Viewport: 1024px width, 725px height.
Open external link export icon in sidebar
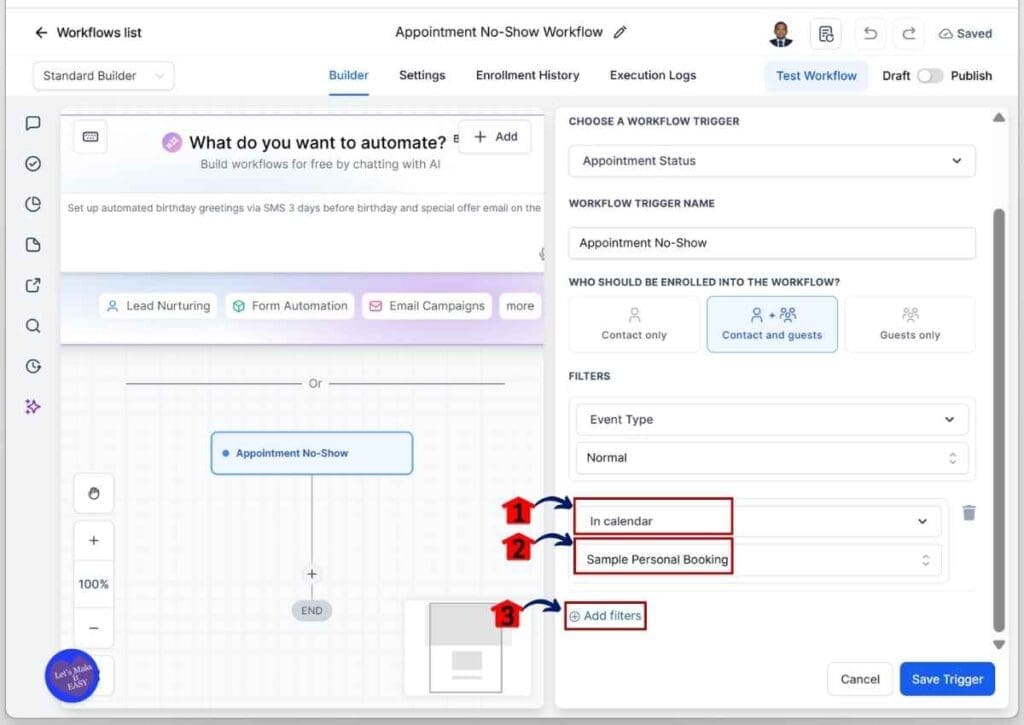coord(33,285)
